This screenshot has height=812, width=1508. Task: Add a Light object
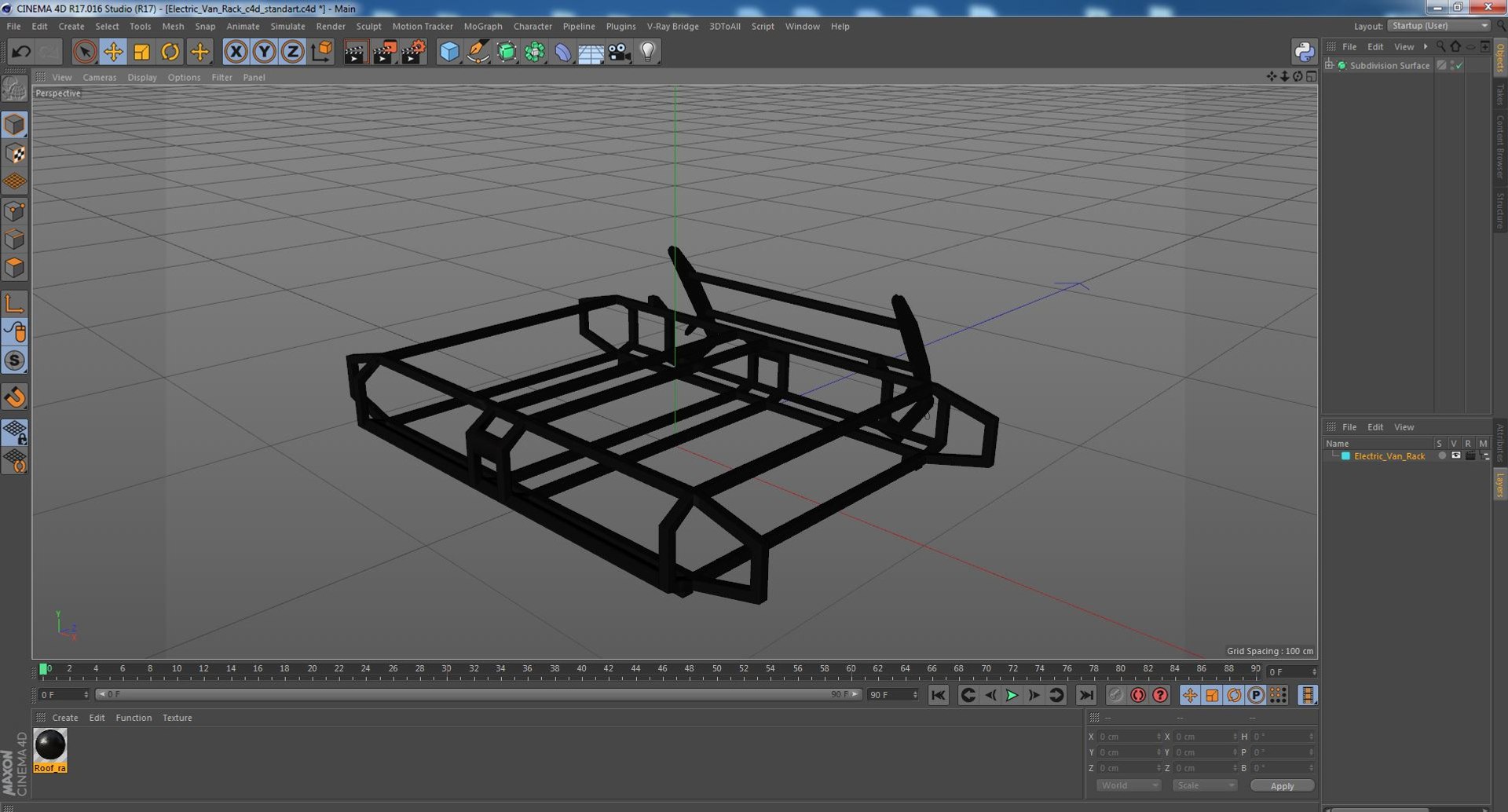(647, 53)
